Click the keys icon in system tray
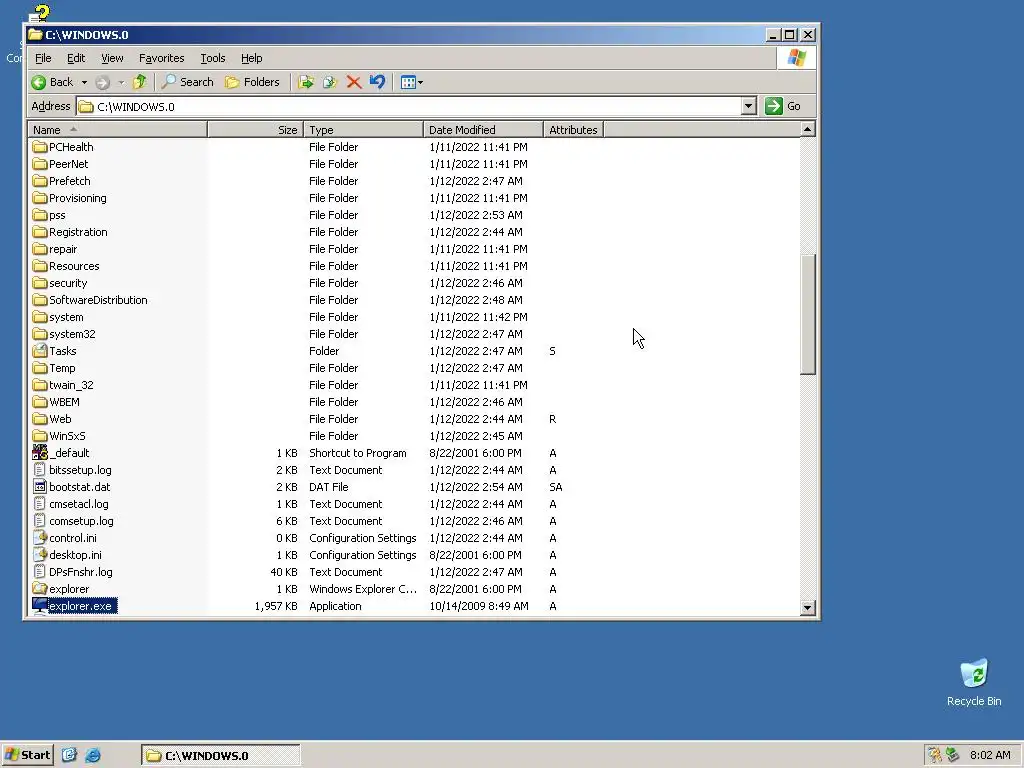 [935, 755]
